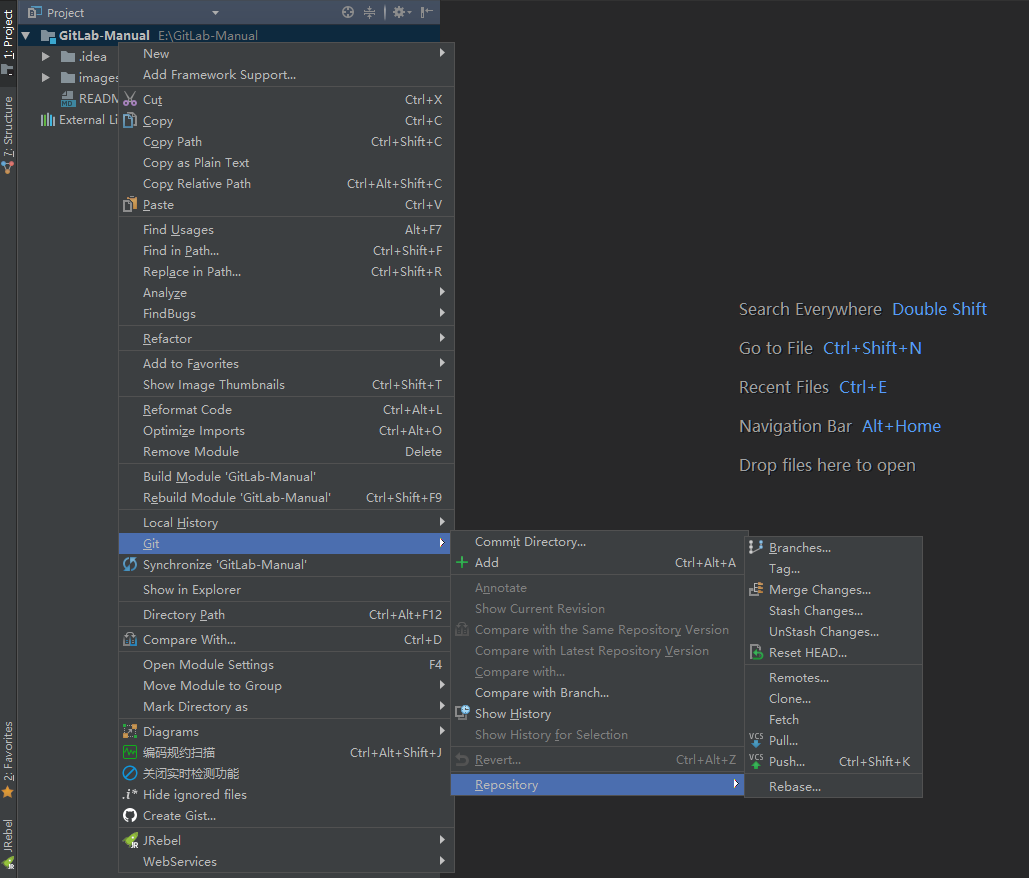Open the Project panel settings gear
The image size is (1029, 878).
coord(399,12)
